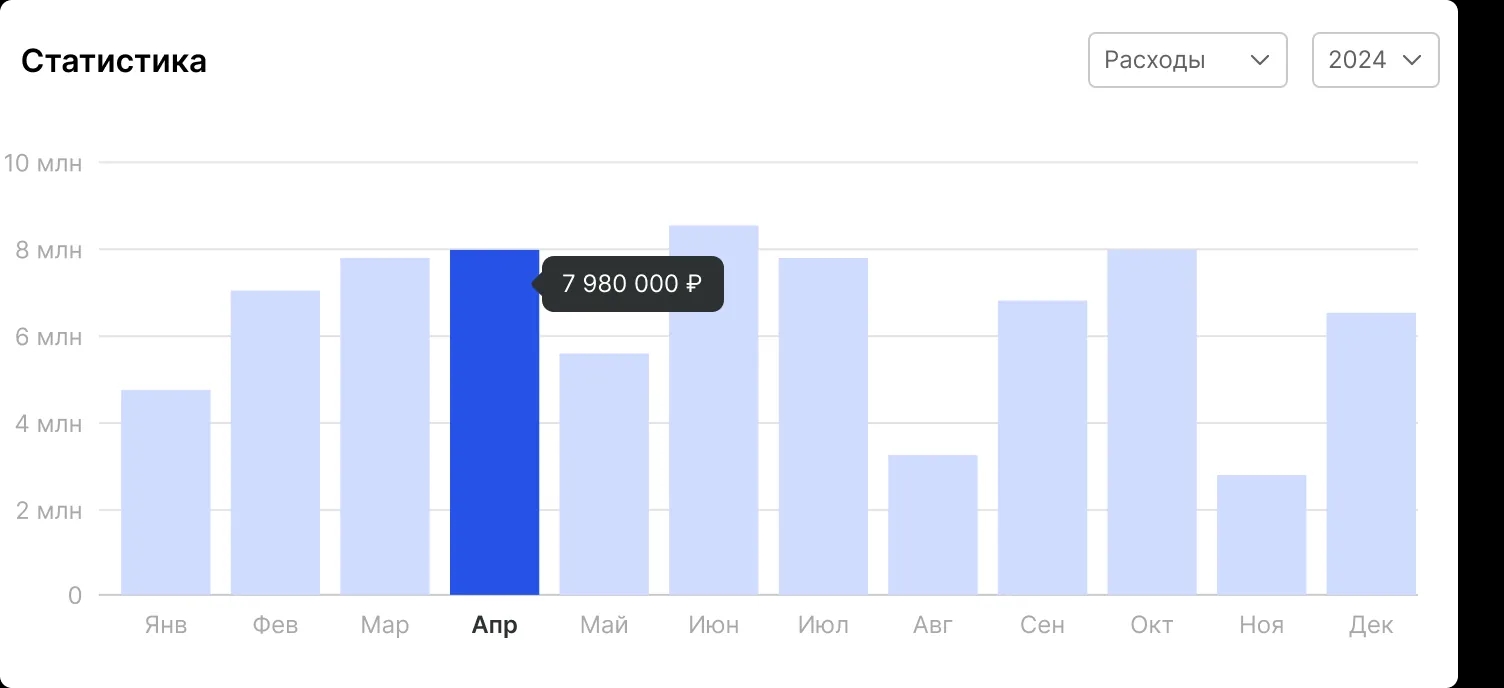Click the Апр month label
The height and width of the screenshot is (688, 1504).
click(494, 626)
